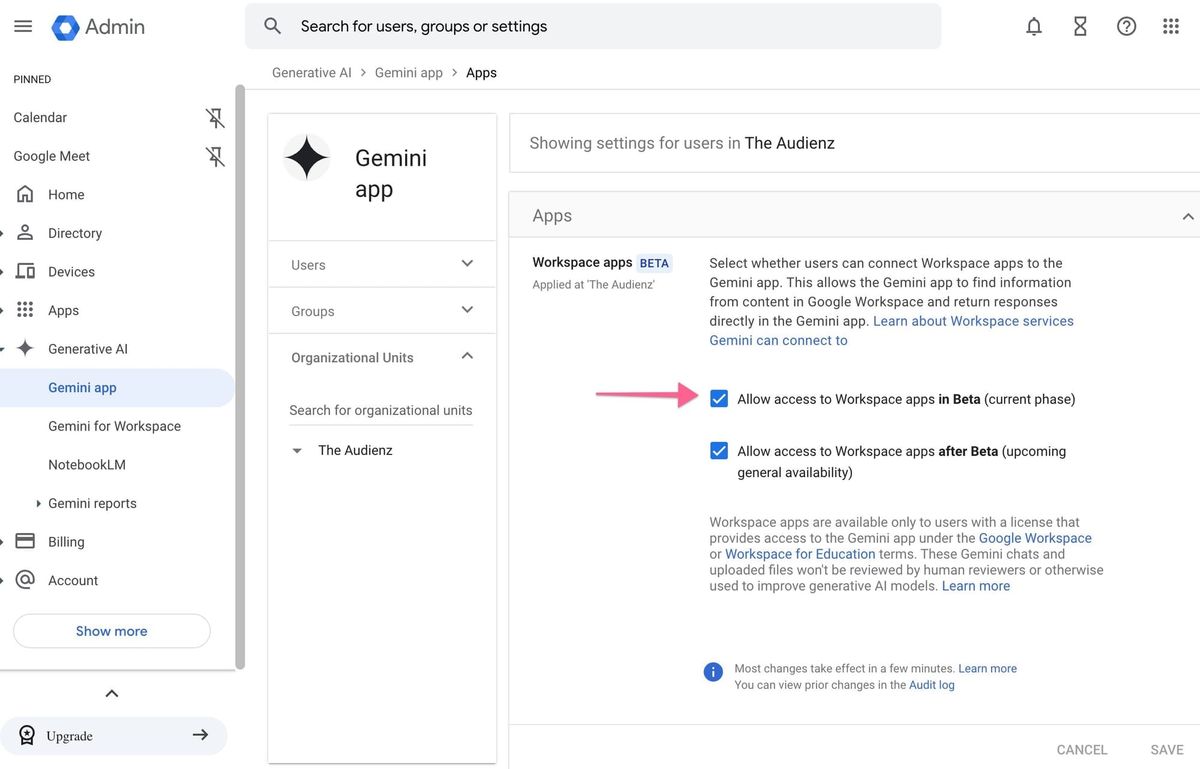Open the Google apps grid launcher
Image resolution: width=1200 pixels, height=769 pixels.
pyautogui.click(x=1171, y=25)
